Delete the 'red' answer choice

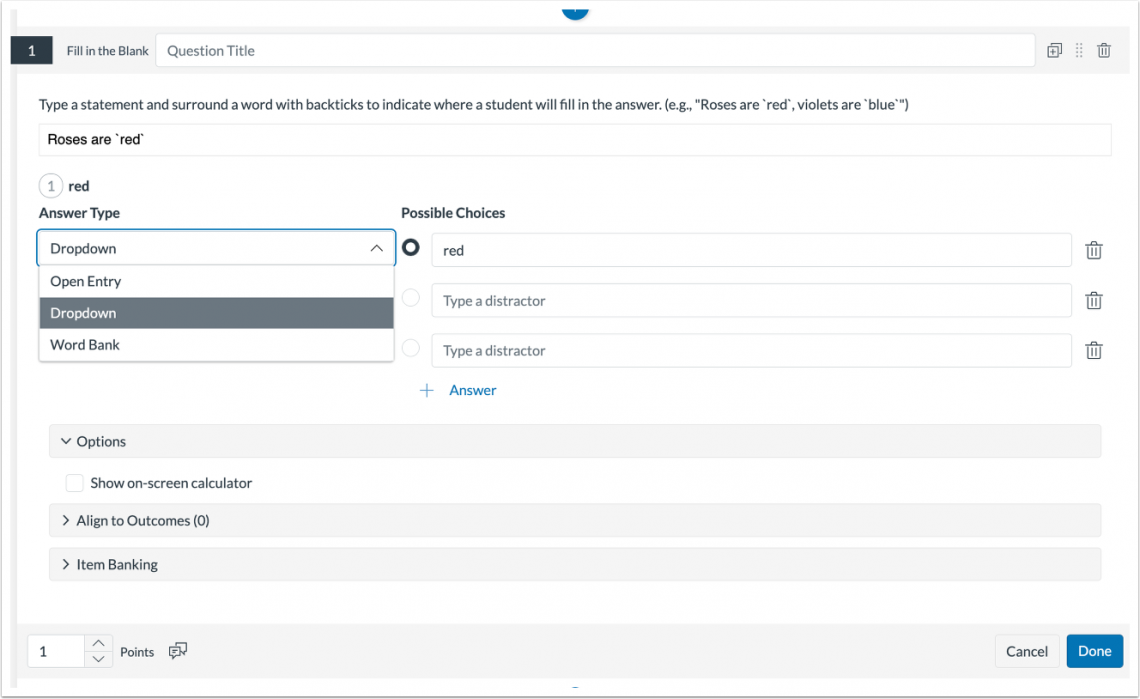pos(1093,250)
